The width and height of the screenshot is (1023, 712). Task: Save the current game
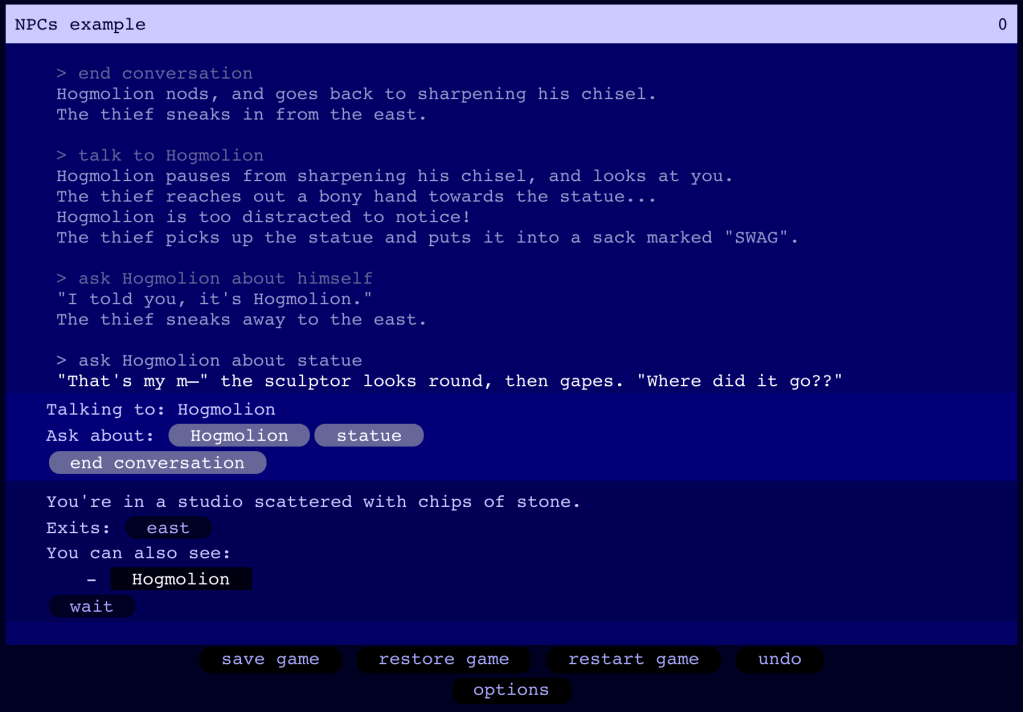tap(270, 659)
